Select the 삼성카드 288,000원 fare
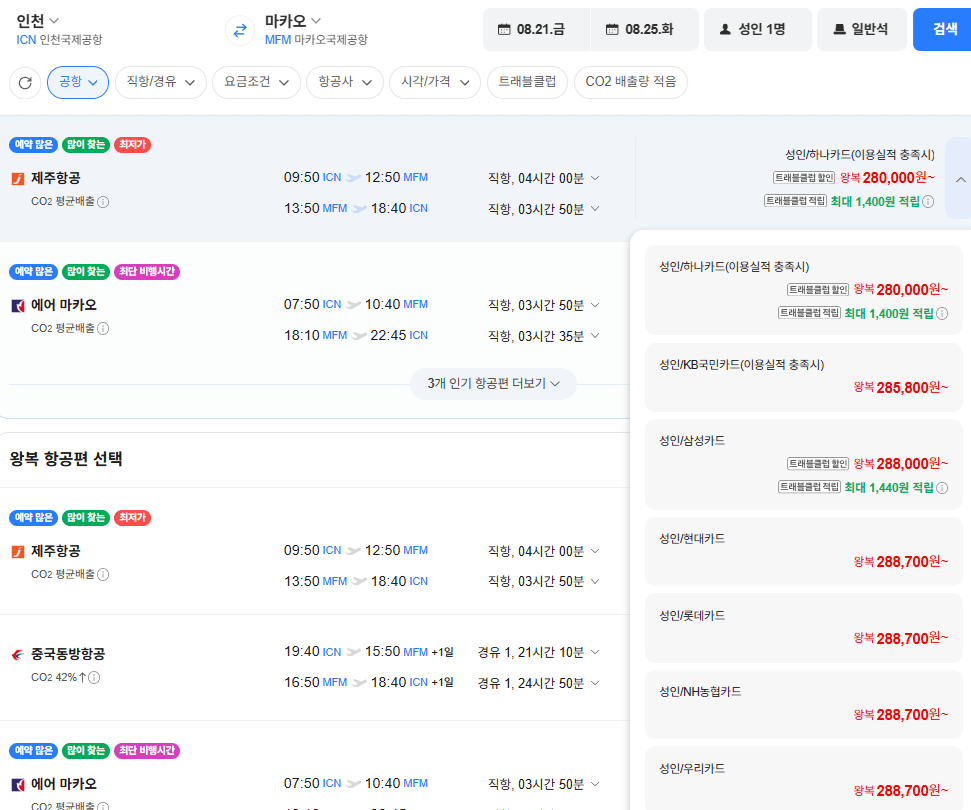971x810 pixels. 803,464
